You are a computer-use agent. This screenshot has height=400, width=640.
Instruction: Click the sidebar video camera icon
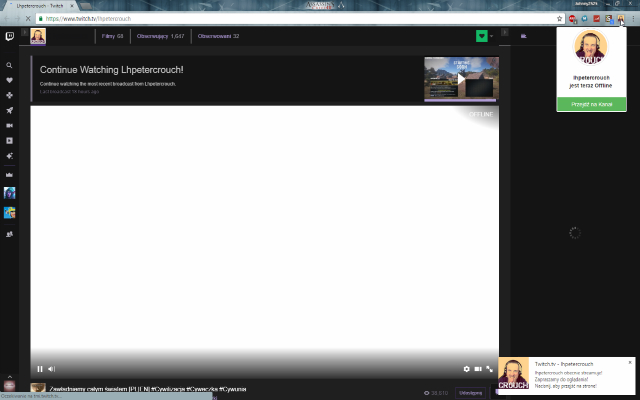pos(9,126)
